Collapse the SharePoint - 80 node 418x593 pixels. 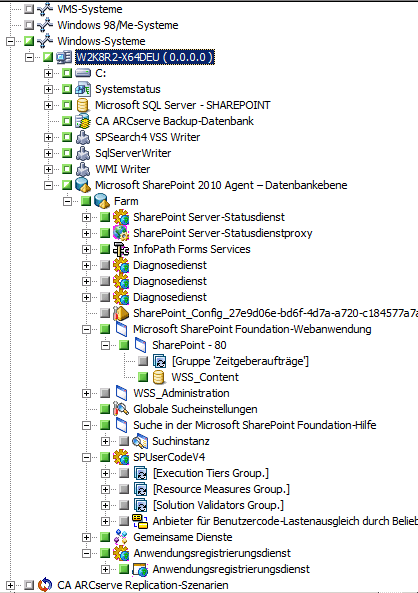coord(105,345)
